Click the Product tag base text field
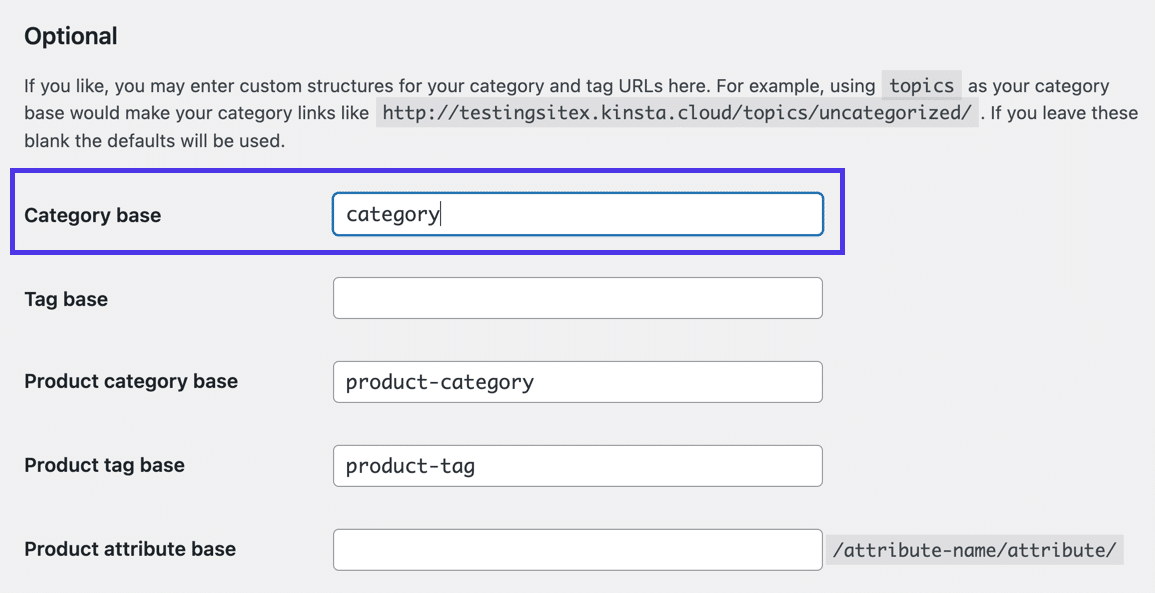Screen dimensions: 1155x593 tap(578, 465)
